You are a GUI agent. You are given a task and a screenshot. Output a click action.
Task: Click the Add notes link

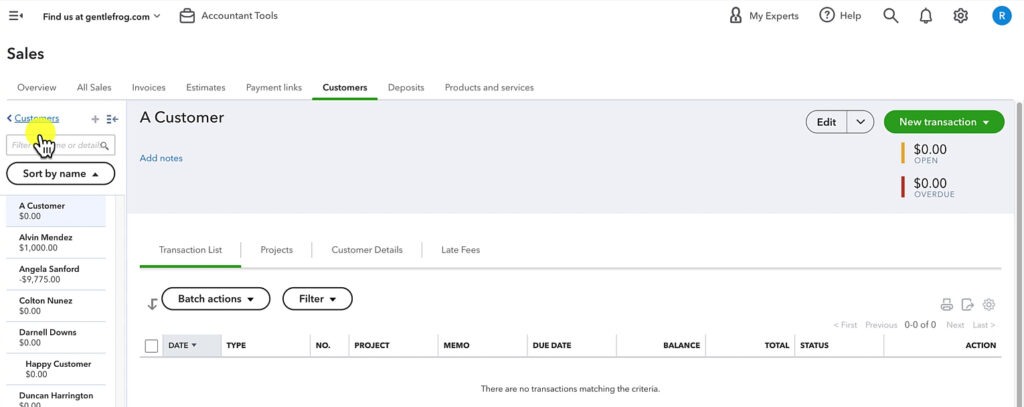[x=161, y=158]
